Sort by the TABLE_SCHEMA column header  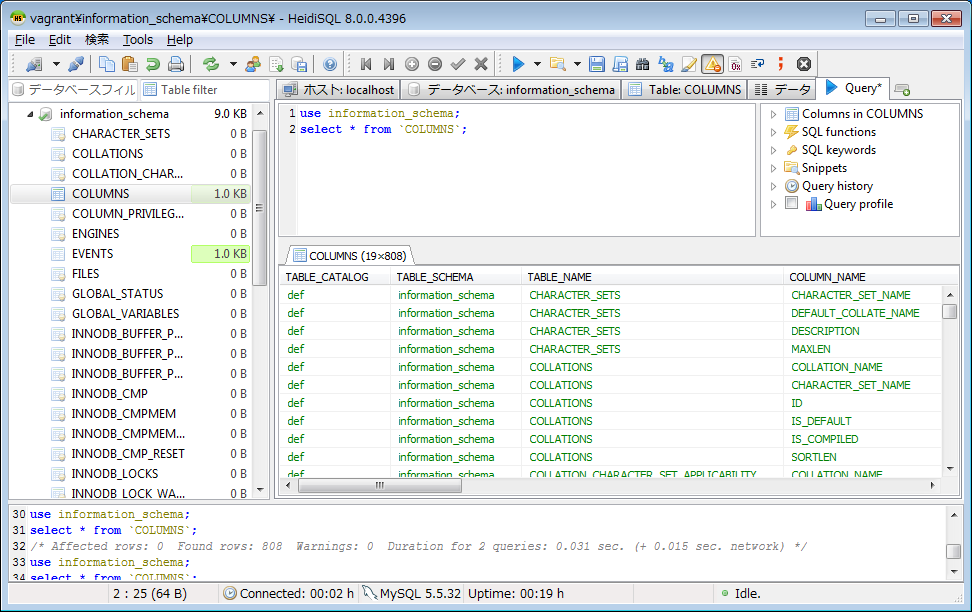point(456,277)
